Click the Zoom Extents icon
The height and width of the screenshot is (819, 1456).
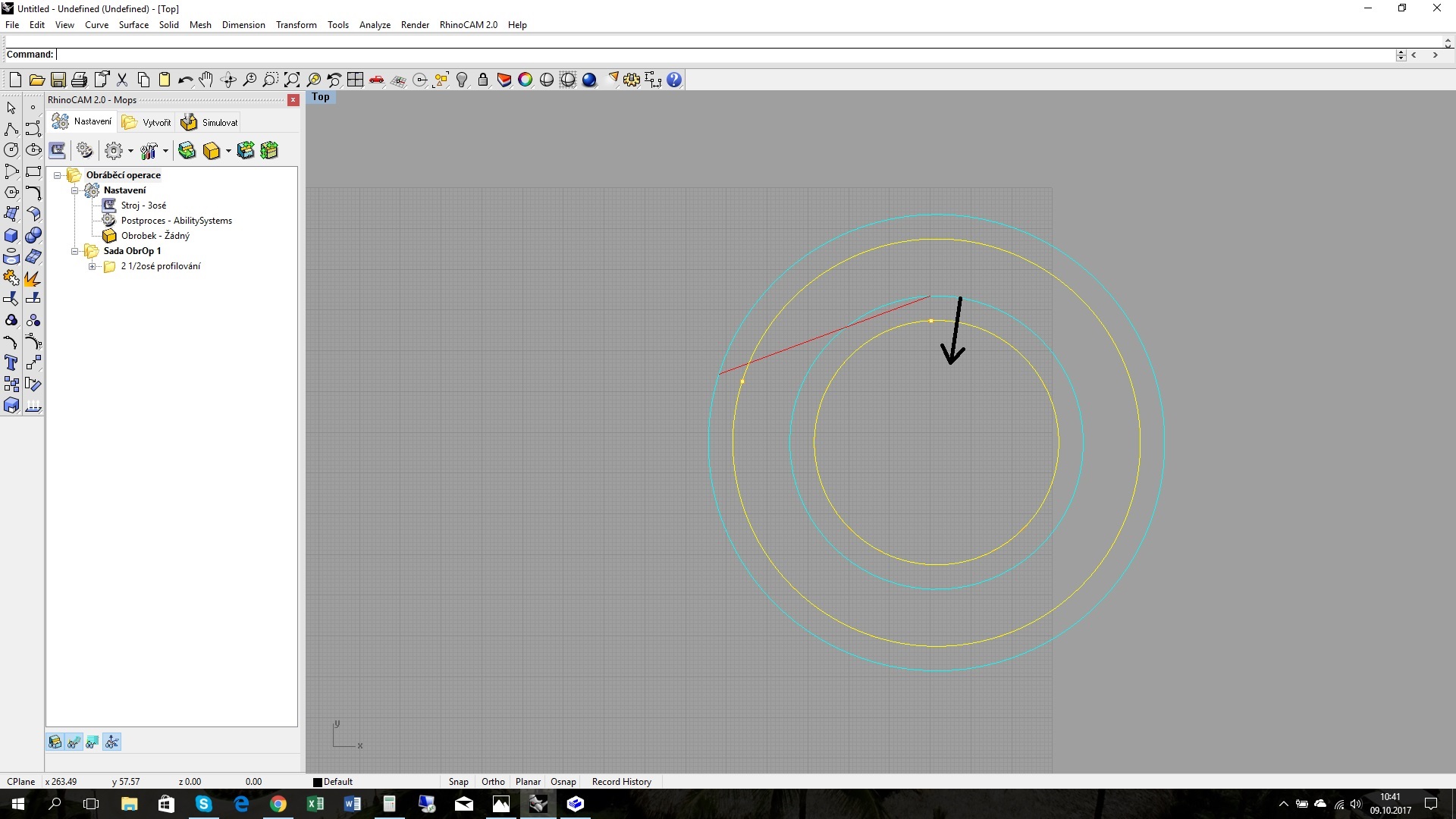pyautogui.click(x=292, y=80)
